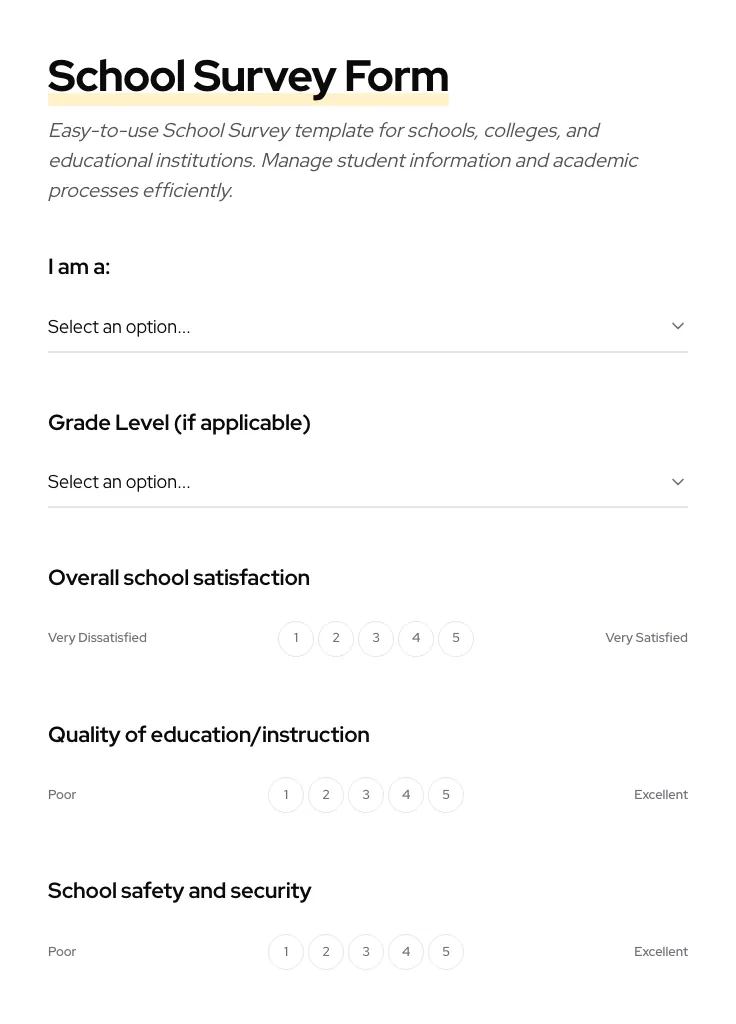The width and height of the screenshot is (736, 1024).
Task: Rate quality of instruction as Excellent with 5
Action: (446, 794)
